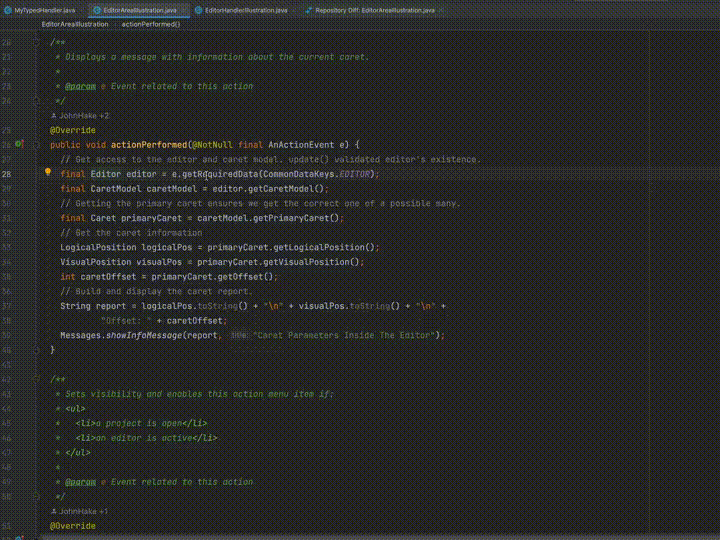This screenshot has width=720, height=540.
Task: Click the author icon beside JohnHake +2
Action: pyautogui.click(x=54, y=116)
